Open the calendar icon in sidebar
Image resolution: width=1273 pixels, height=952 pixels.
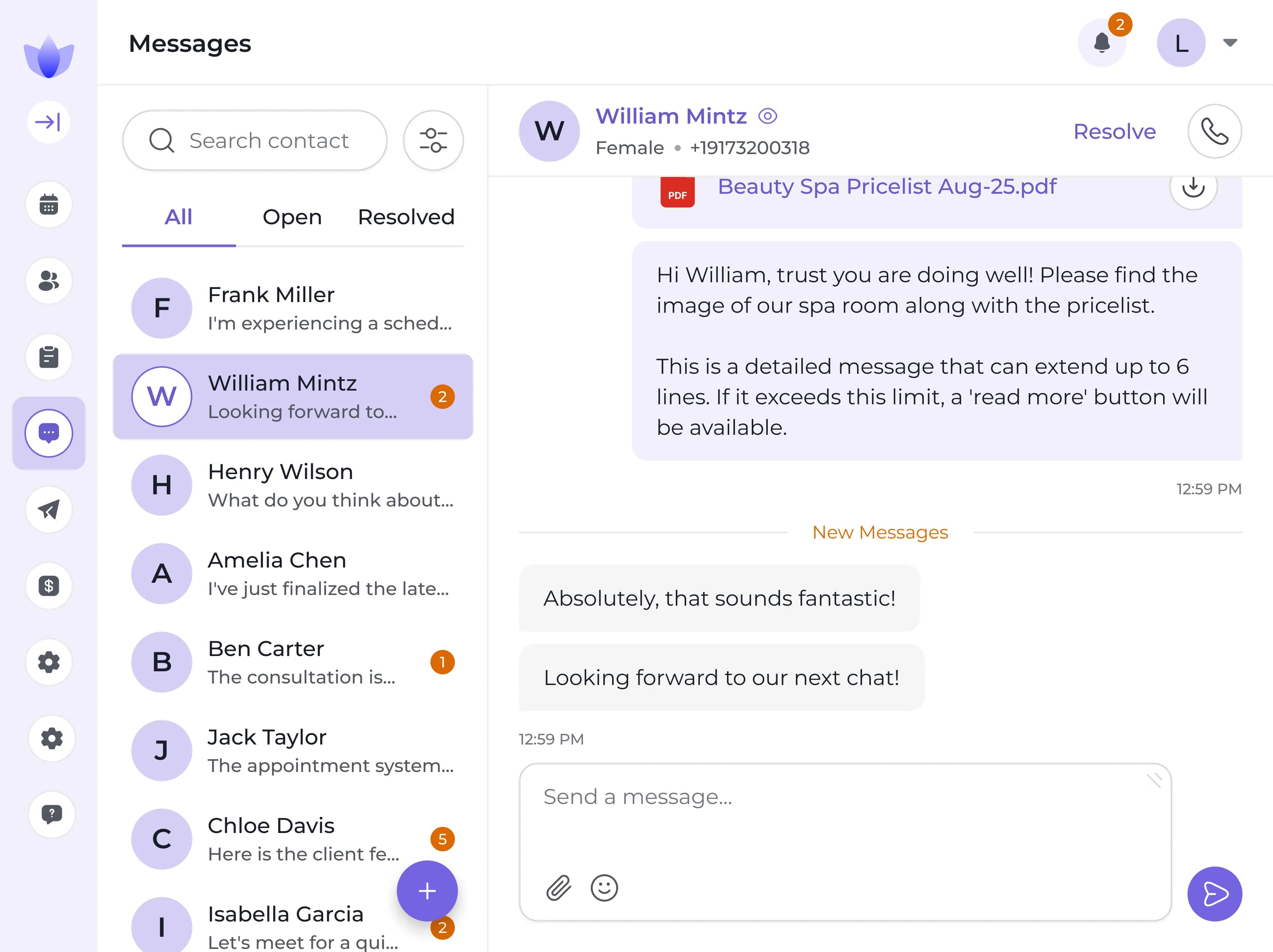[x=49, y=205]
